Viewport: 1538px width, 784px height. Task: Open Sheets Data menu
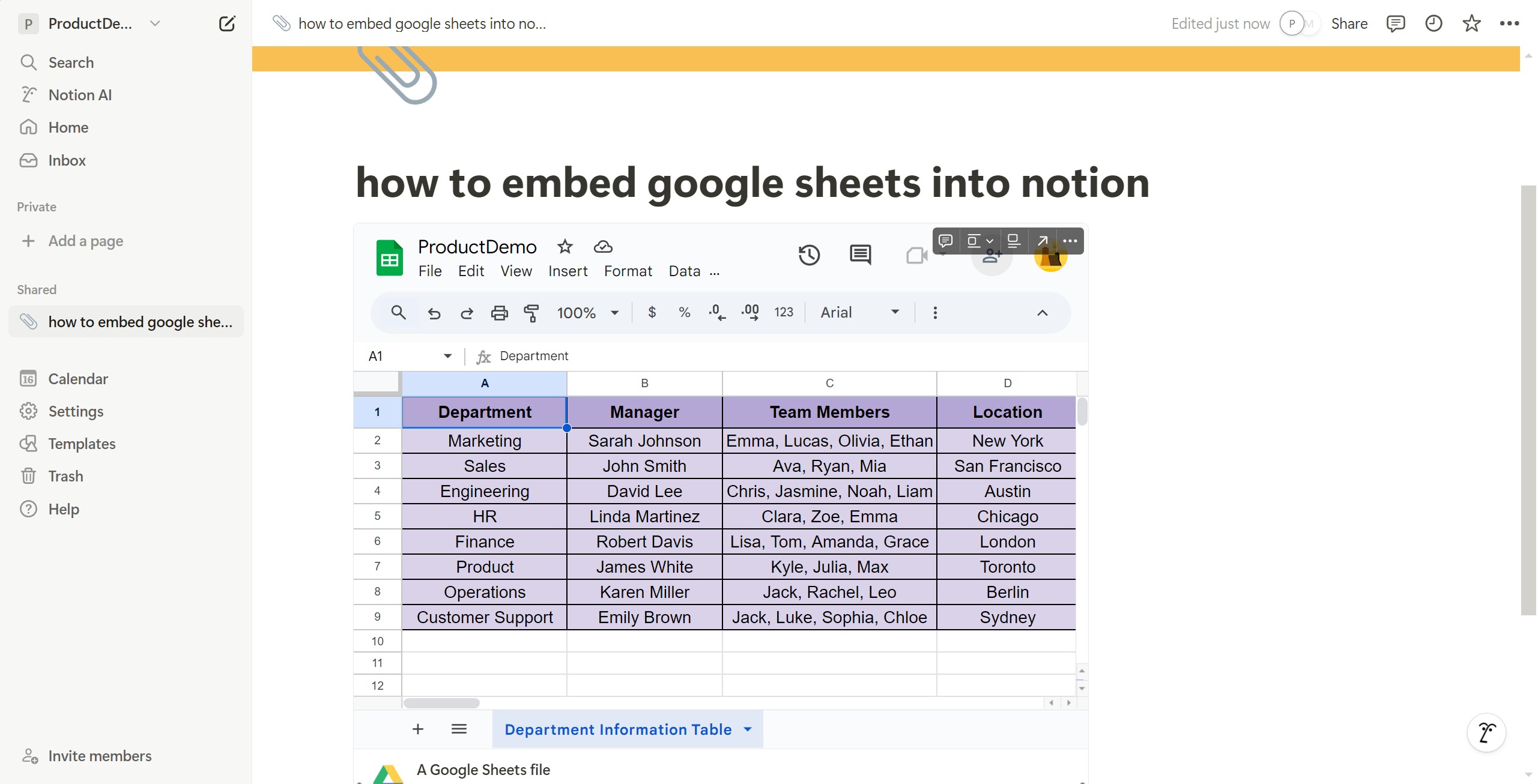(x=685, y=271)
